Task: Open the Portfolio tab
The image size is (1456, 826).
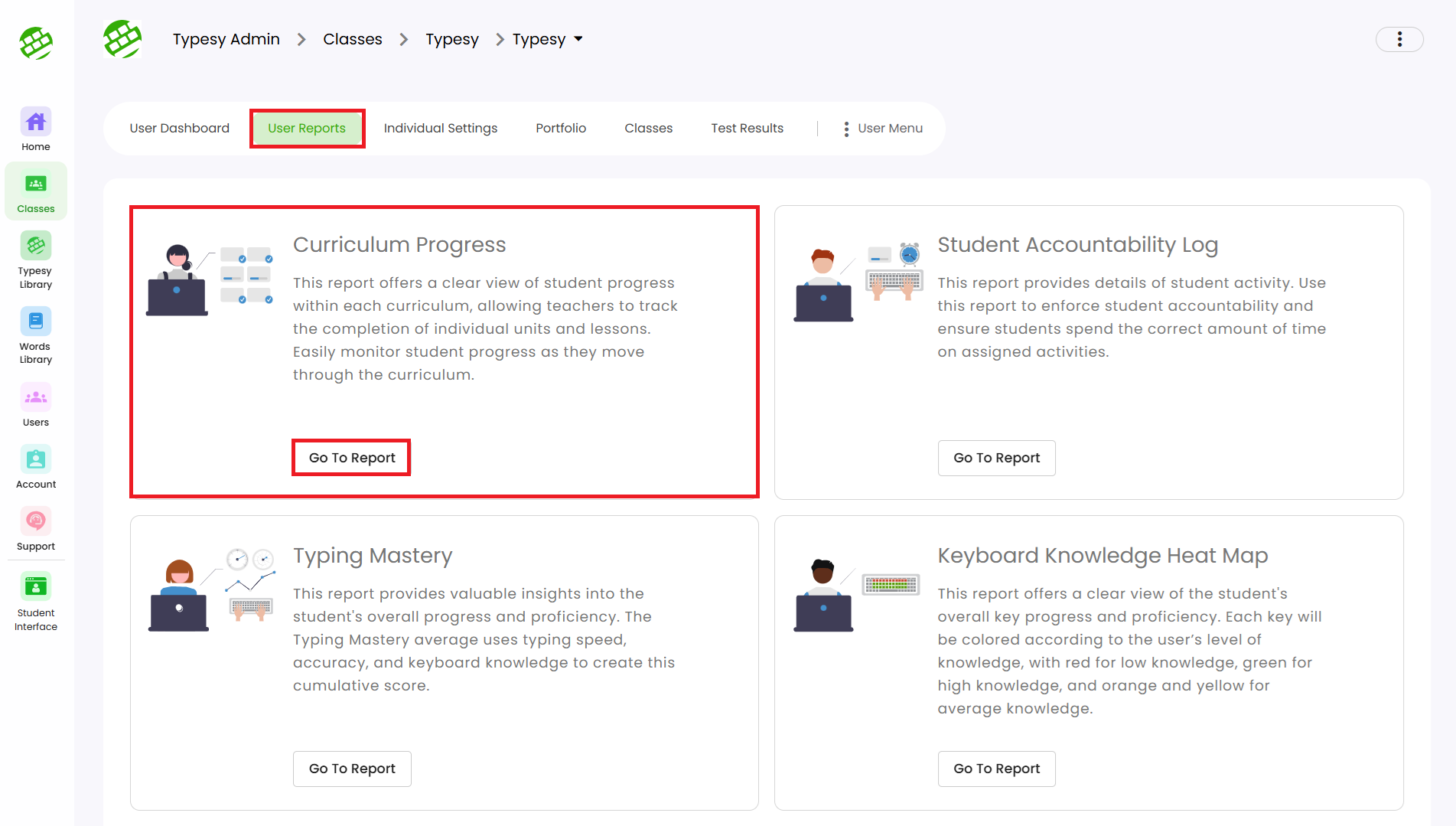Action: [x=561, y=129]
